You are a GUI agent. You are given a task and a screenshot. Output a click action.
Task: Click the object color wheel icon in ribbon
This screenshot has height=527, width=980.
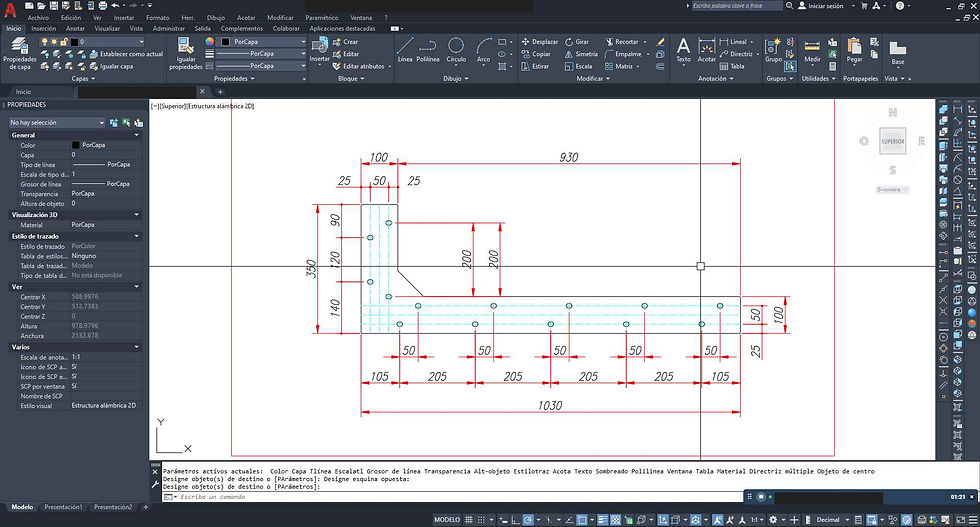pyautogui.click(x=209, y=41)
